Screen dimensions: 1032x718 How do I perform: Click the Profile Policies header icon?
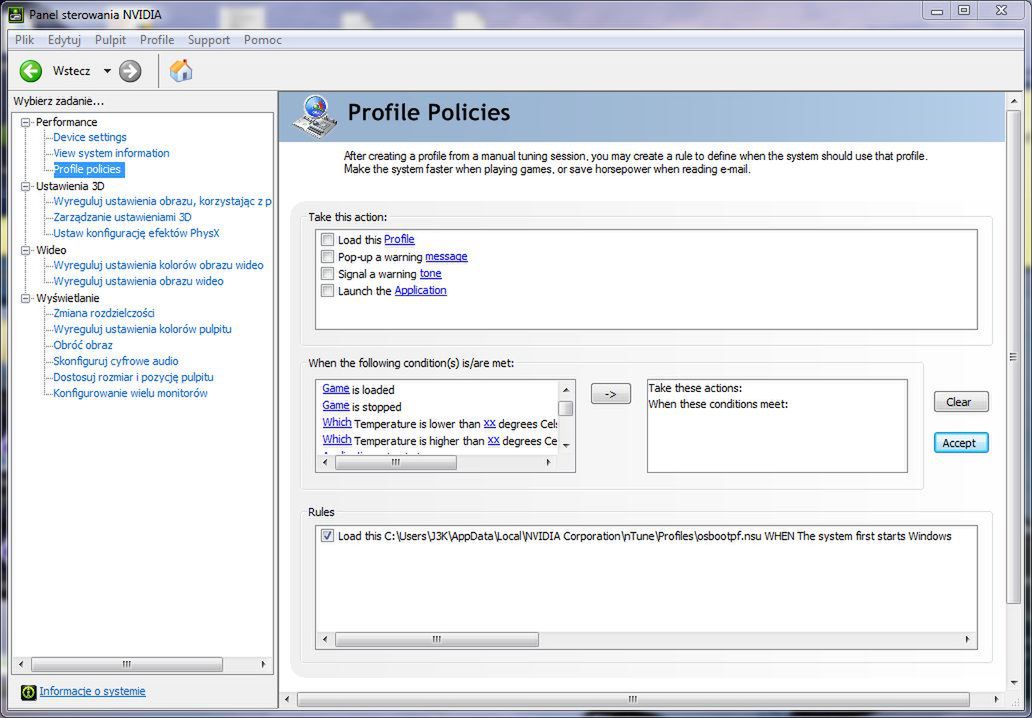(x=316, y=116)
